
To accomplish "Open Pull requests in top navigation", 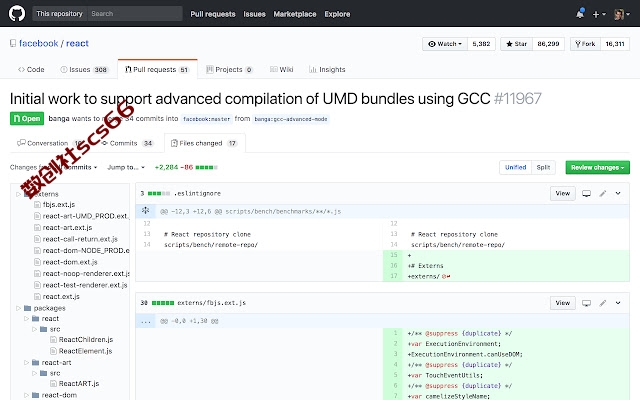I will pos(213,14).
